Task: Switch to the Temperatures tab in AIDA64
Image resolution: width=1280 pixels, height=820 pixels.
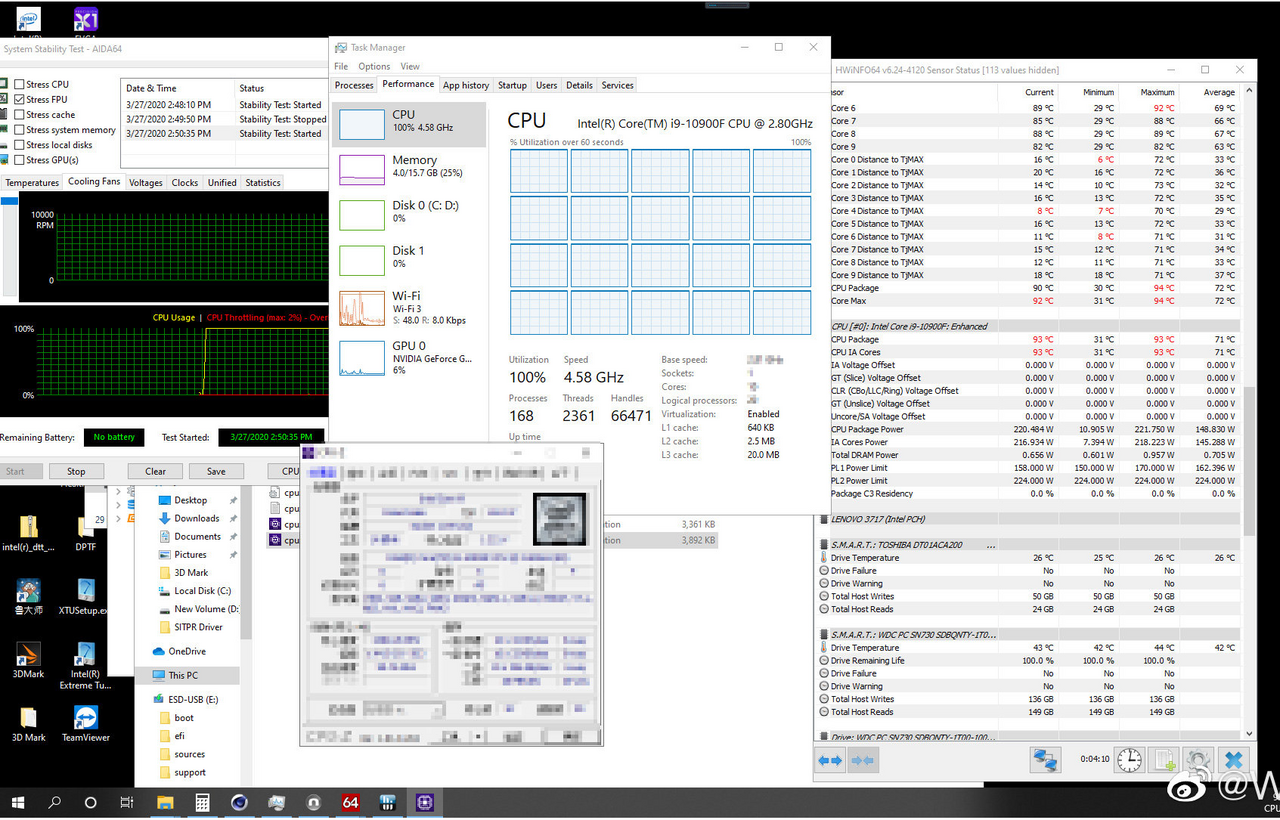Action: (31, 183)
